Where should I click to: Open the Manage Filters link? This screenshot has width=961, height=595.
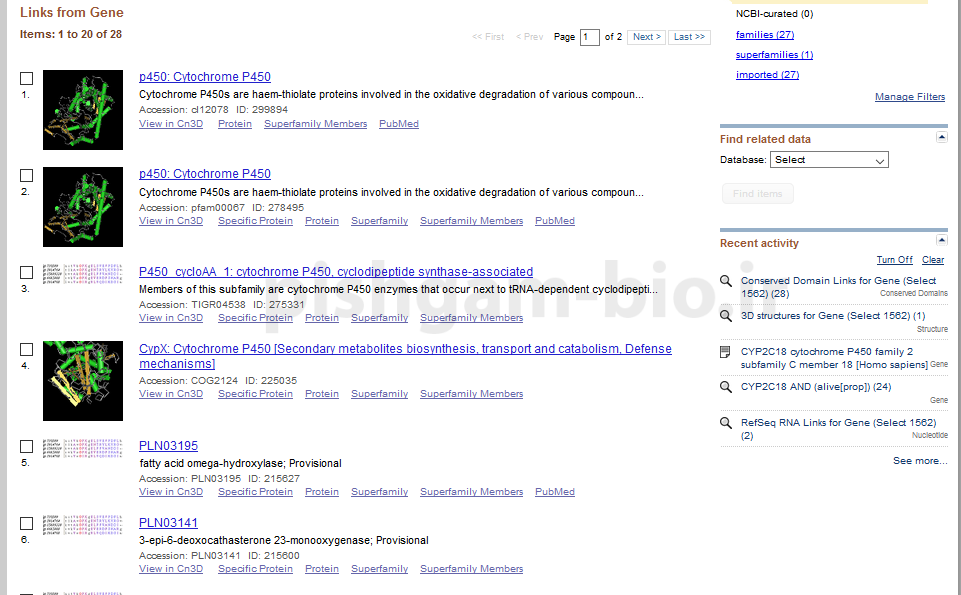pyautogui.click(x=909, y=97)
